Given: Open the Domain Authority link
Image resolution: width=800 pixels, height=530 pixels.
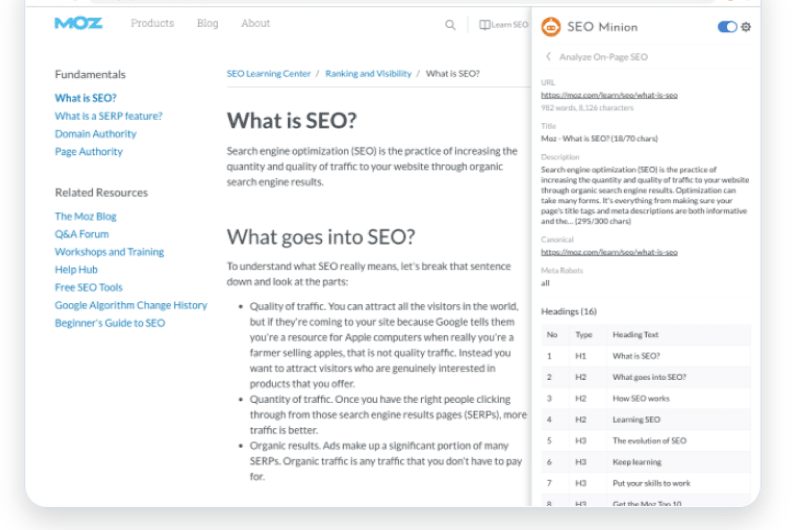Looking at the screenshot, I should [95, 134].
